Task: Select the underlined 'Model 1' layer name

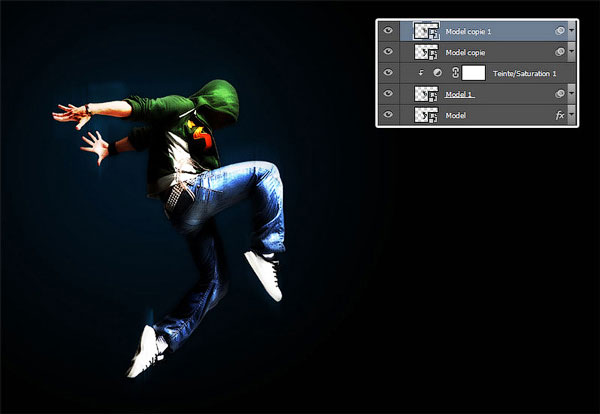Action: (459, 94)
